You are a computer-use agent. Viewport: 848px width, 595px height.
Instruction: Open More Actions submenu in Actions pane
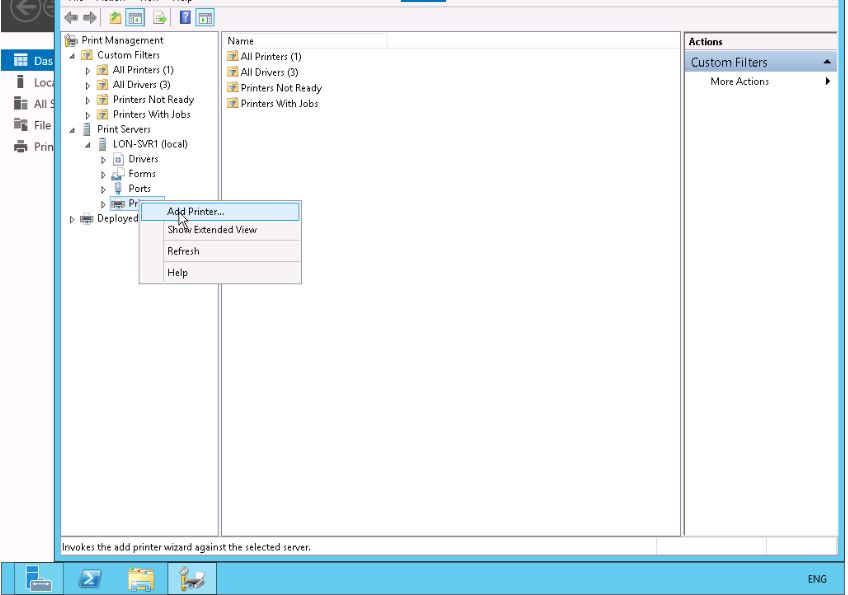[760, 81]
